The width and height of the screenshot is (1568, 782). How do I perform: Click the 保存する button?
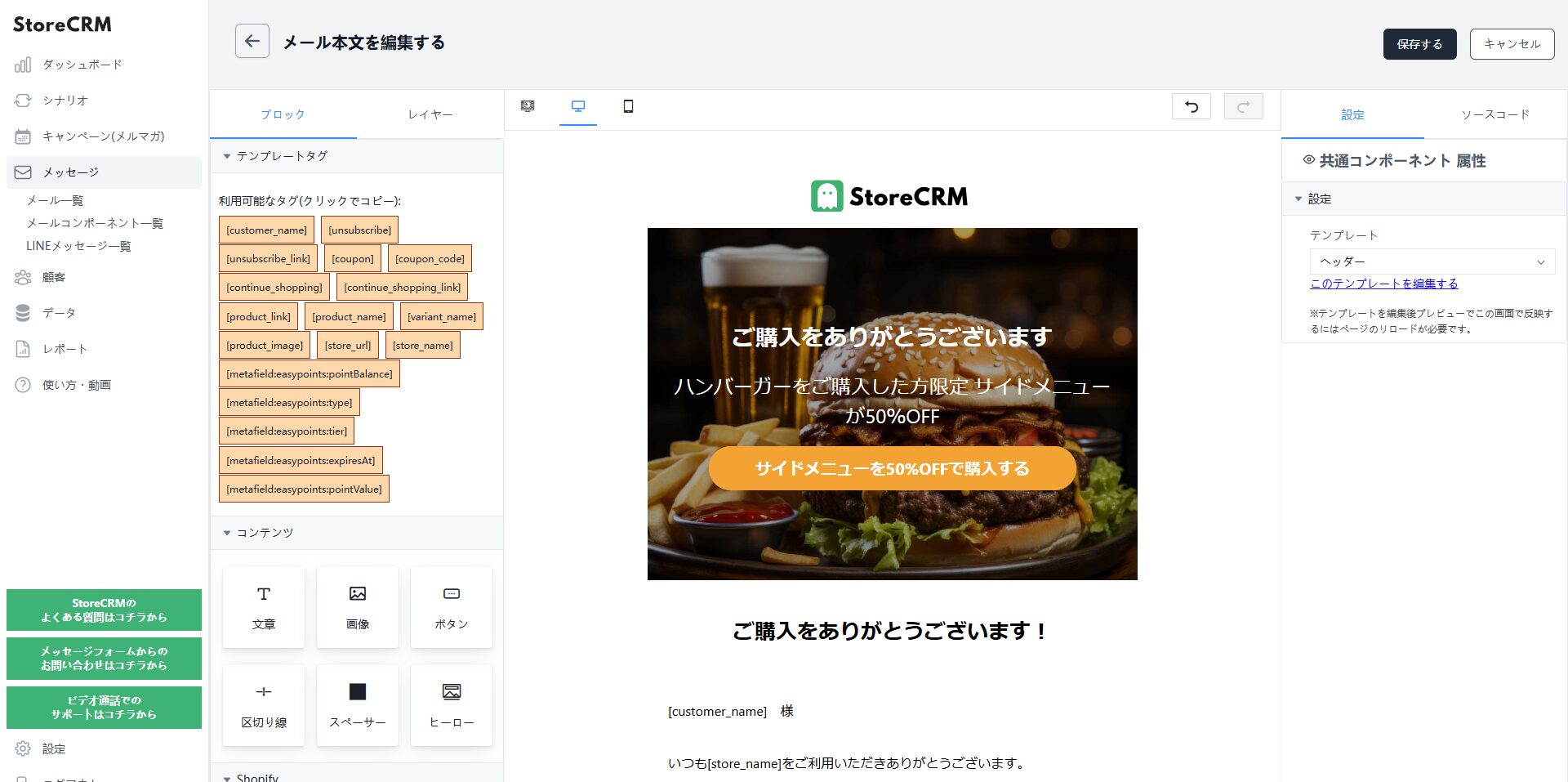[x=1419, y=44]
